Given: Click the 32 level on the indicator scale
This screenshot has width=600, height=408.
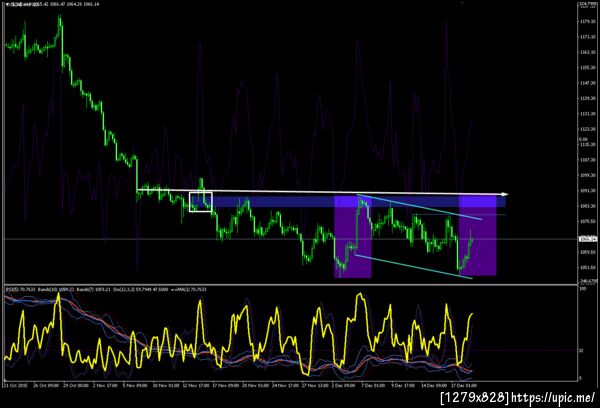Looking at the screenshot, I should click(581, 350).
